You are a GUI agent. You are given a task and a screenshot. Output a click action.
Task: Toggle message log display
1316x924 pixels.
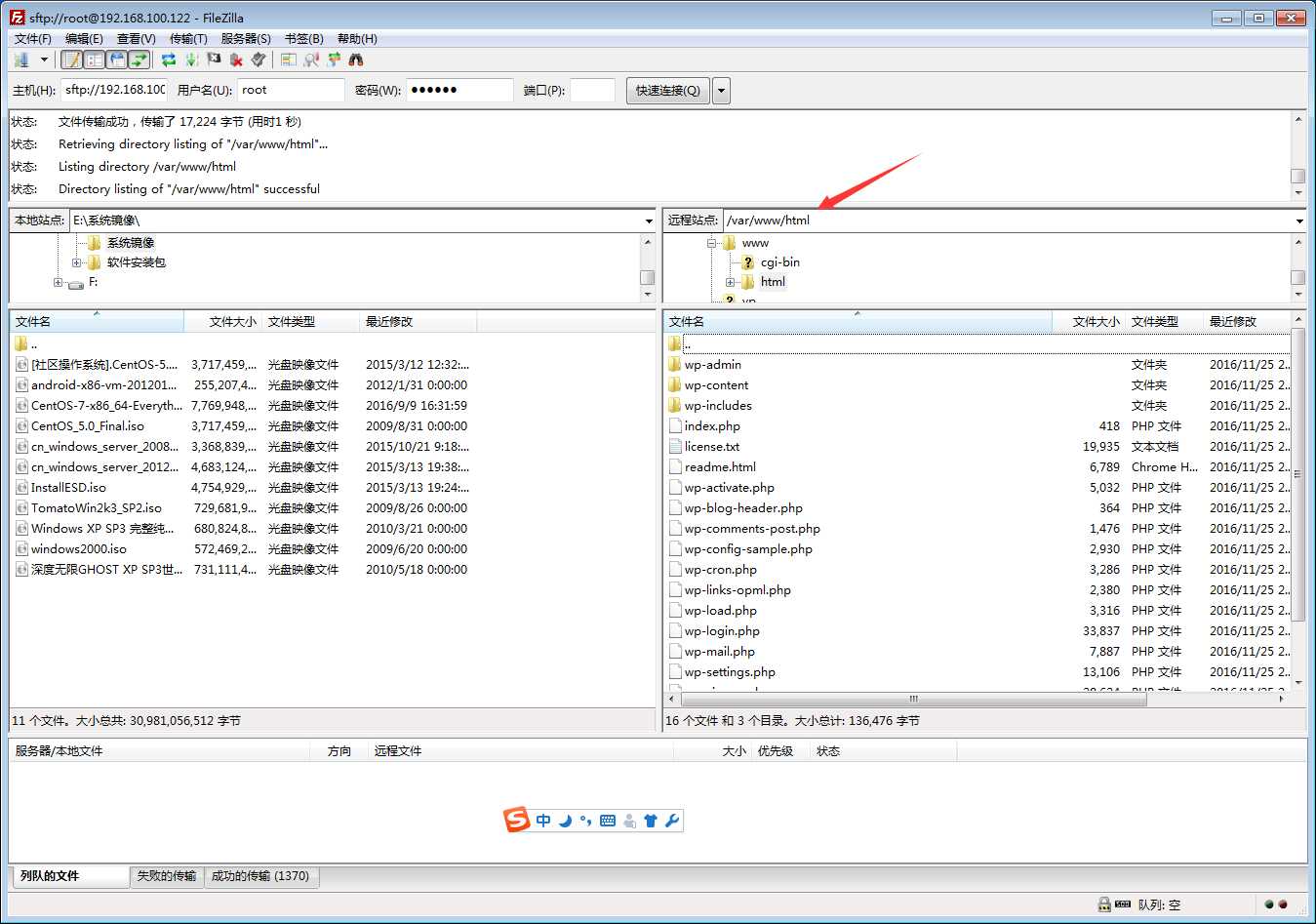point(71,60)
